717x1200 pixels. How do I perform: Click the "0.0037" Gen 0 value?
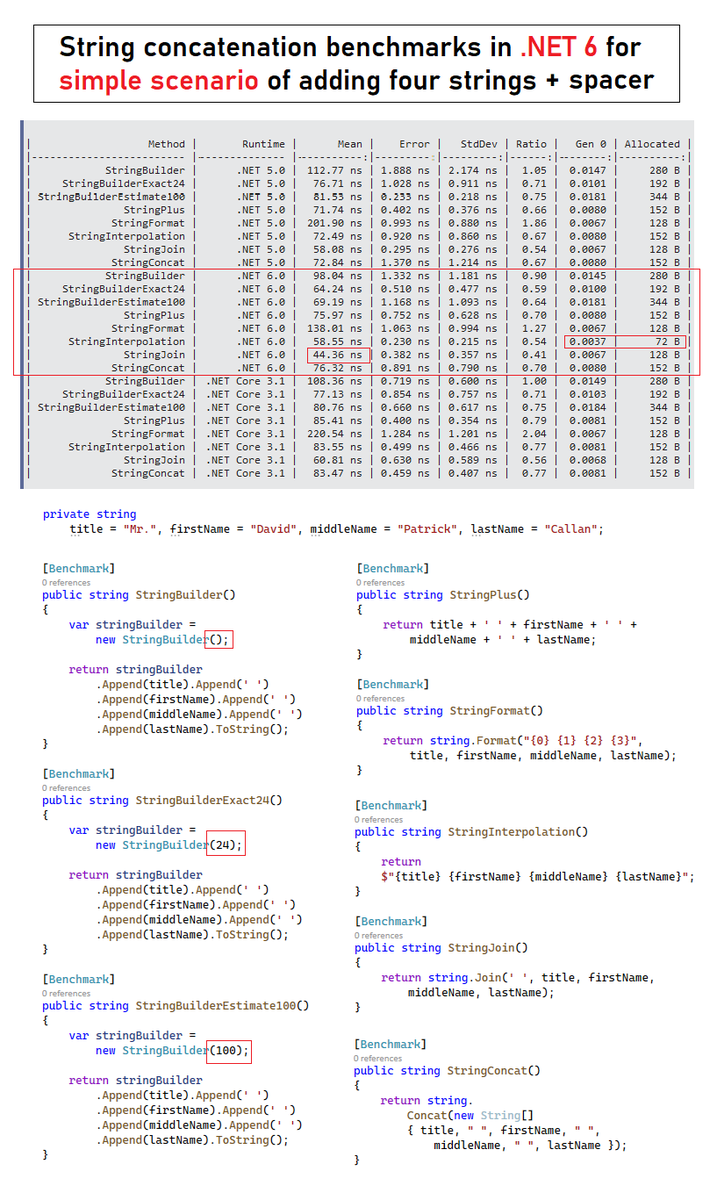[587, 341]
